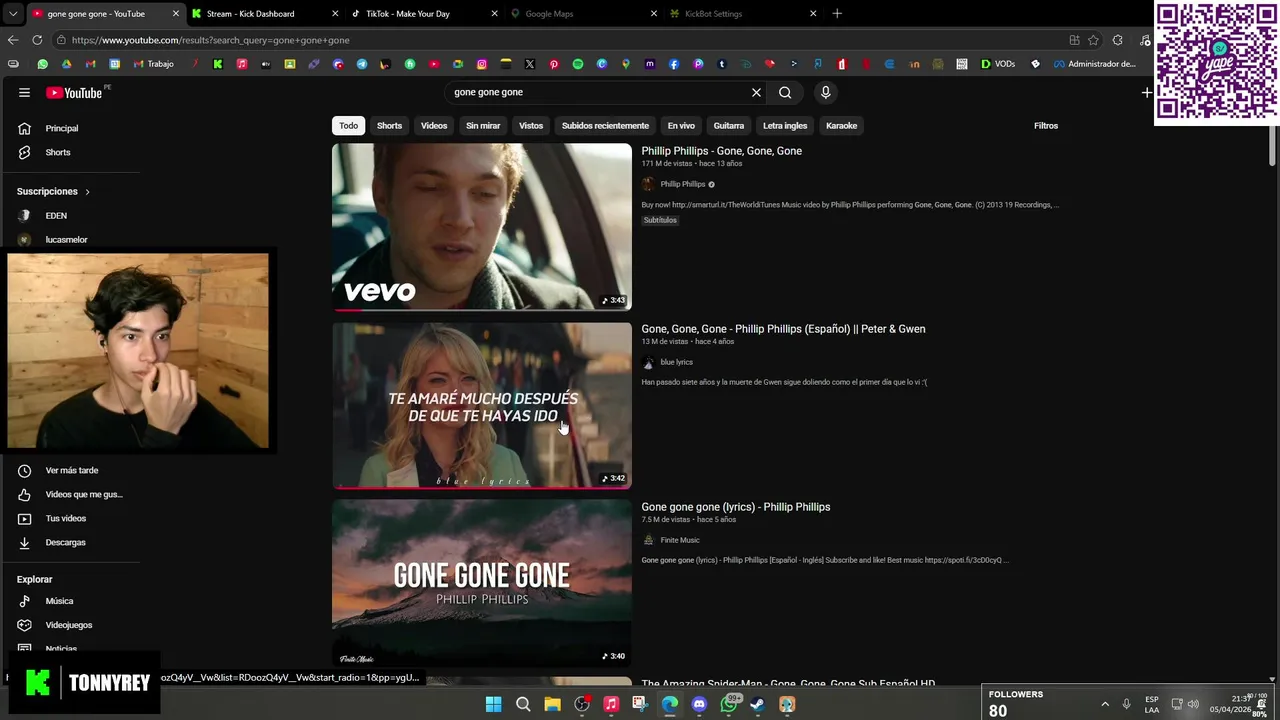The width and height of the screenshot is (1280, 720).
Task: Play the Finite Music 'GONE GONE GONE' thumbnail
Action: (x=482, y=583)
